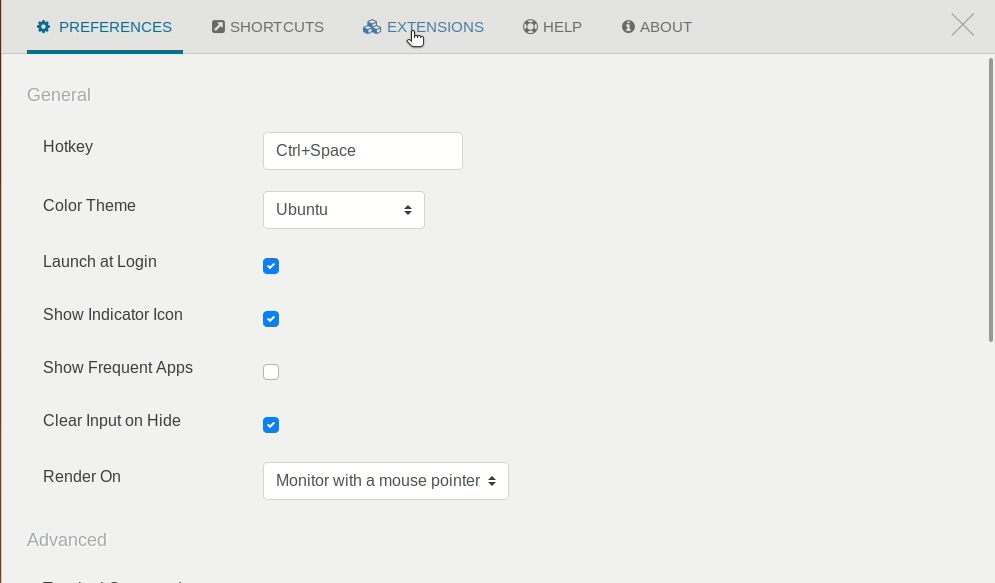Uncheck Clear Input on Hide
The height and width of the screenshot is (583, 995).
(271, 425)
